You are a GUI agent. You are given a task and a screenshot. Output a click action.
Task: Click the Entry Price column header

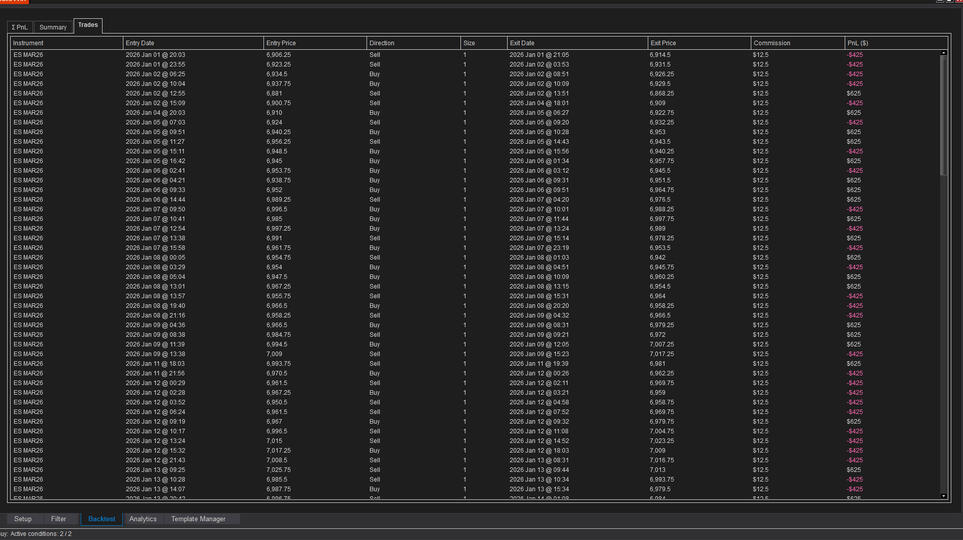[314, 43]
